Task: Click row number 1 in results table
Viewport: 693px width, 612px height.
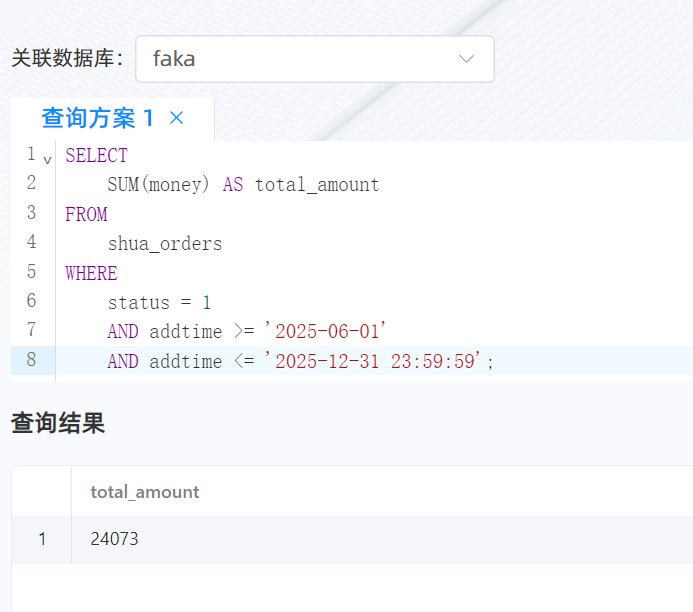Action: coord(42,539)
